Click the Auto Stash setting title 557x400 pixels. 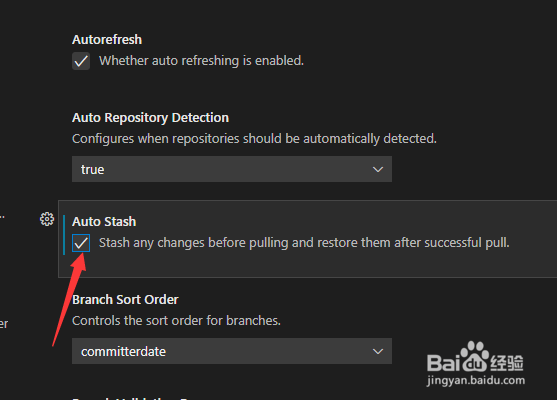pyautogui.click(x=104, y=222)
